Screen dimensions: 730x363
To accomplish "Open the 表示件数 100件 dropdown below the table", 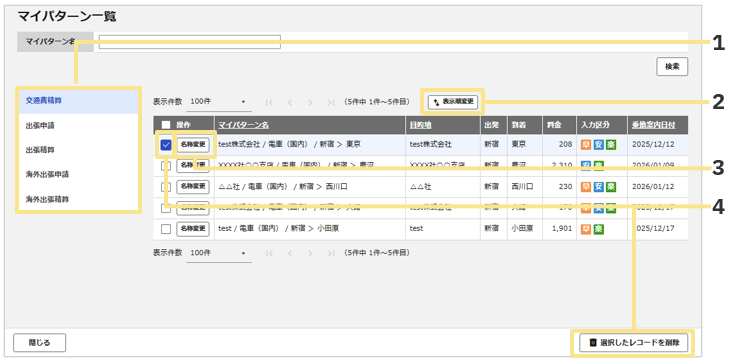I will click(219, 253).
